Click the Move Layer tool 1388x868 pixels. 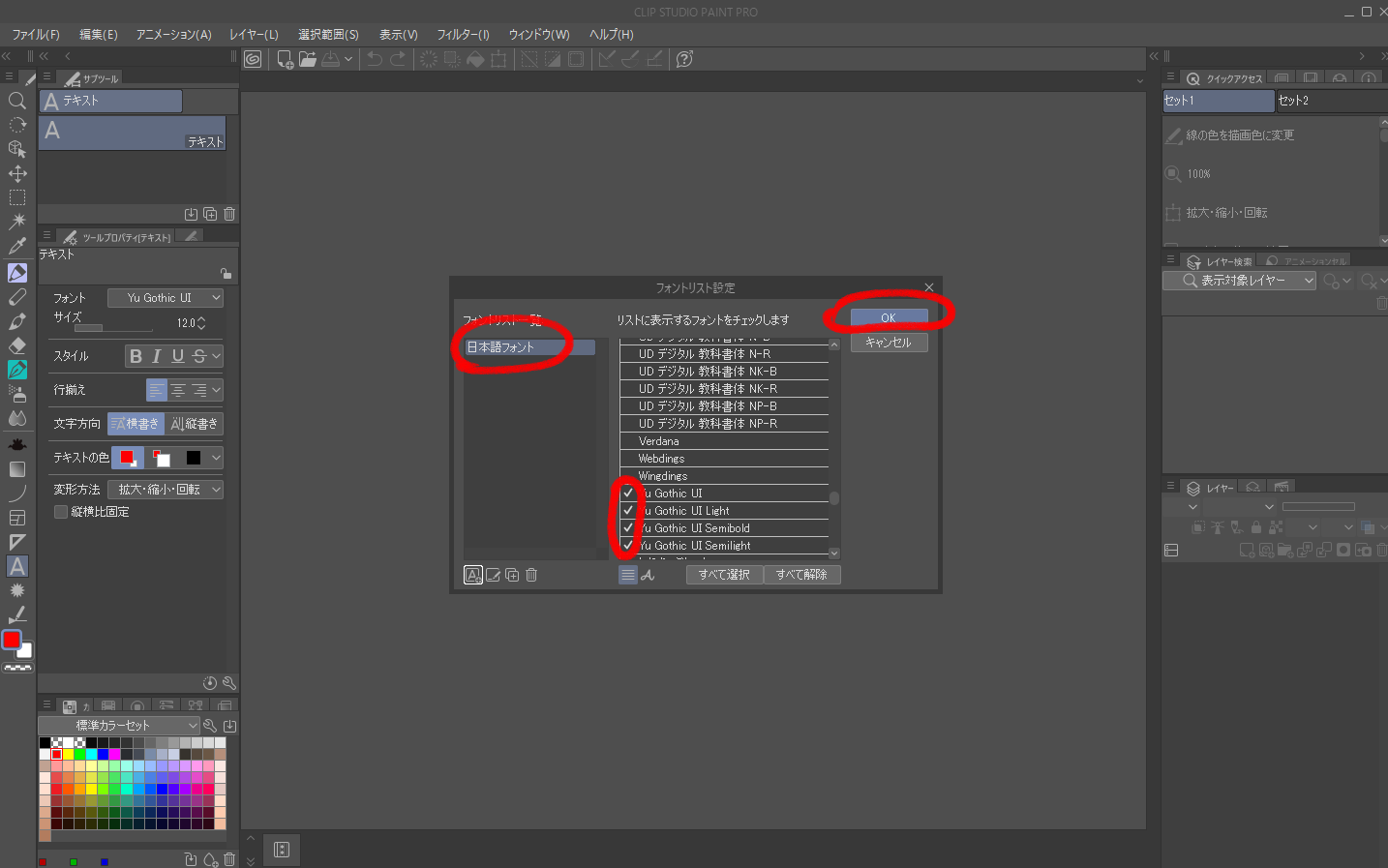point(17,173)
